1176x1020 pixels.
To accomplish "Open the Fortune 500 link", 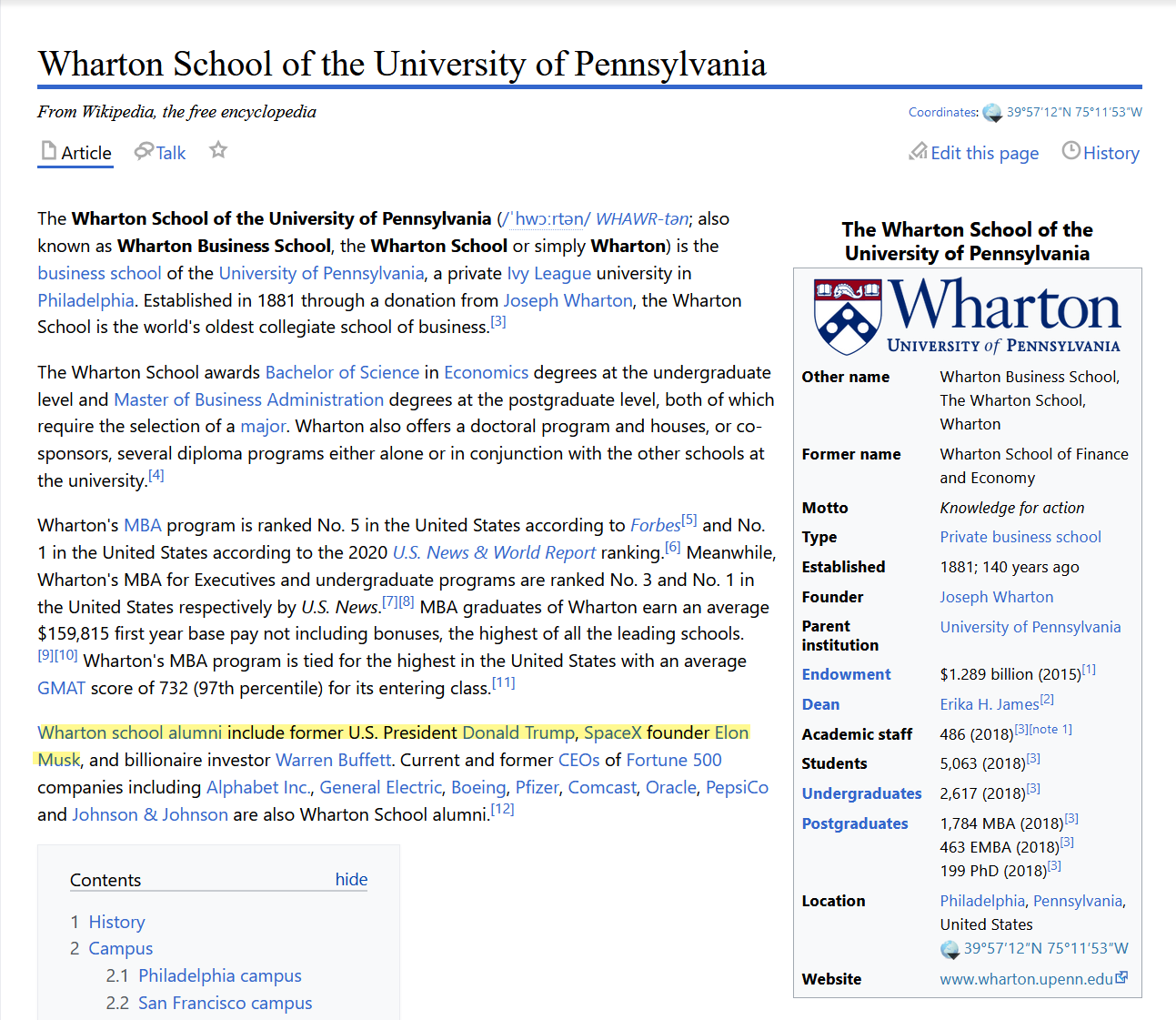I will (x=673, y=760).
